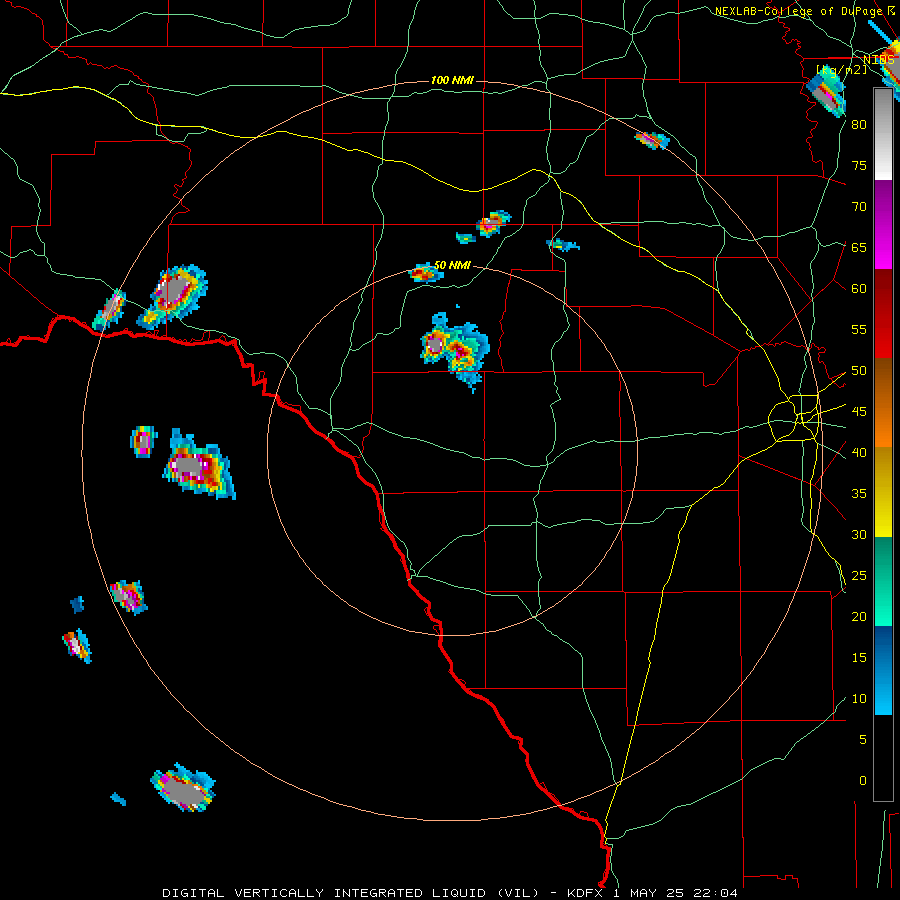This screenshot has width=900, height=900.
Task: Click the Digital Vertically Integrated Liquid caption
Action: tap(449, 893)
